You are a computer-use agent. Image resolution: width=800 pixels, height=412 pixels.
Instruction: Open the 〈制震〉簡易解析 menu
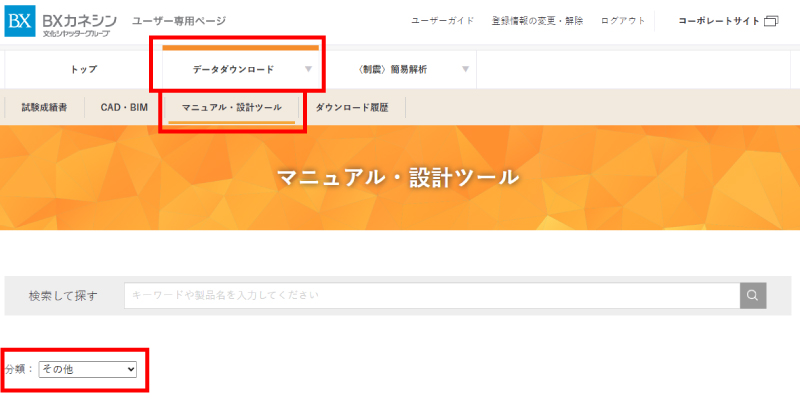tap(392, 69)
